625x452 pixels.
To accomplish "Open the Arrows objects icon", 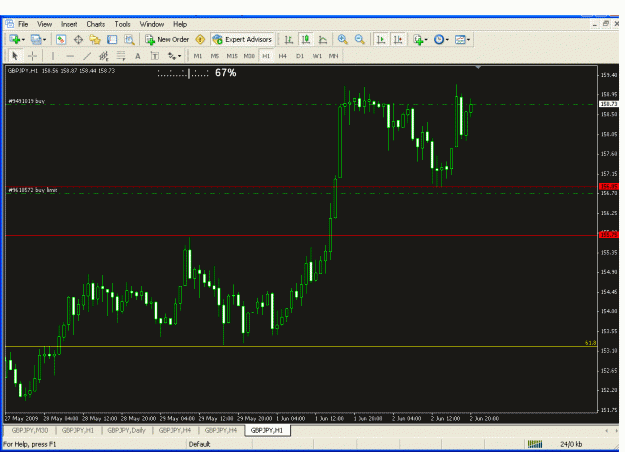I will [x=172, y=56].
